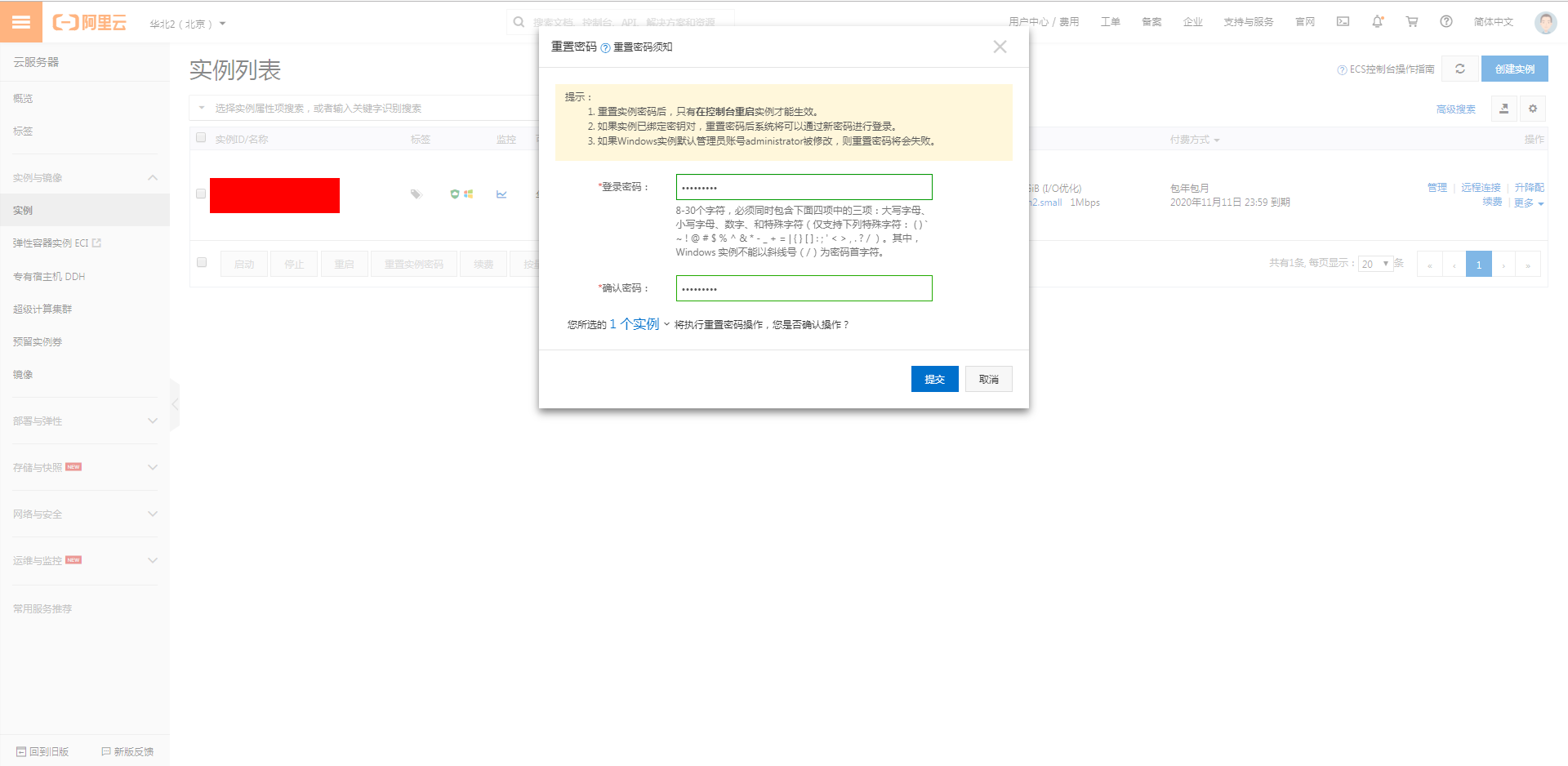1568x766 pixels.
Task: Click the shopping cart icon
Action: pos(1412,21)
